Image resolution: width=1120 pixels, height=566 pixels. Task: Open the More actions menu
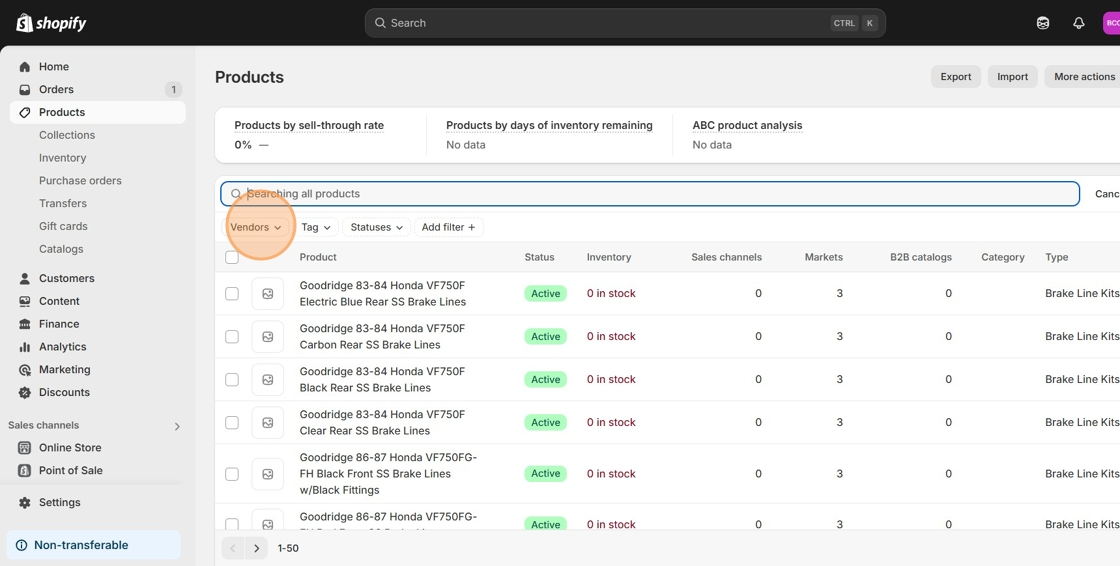tap(1084, 76)
